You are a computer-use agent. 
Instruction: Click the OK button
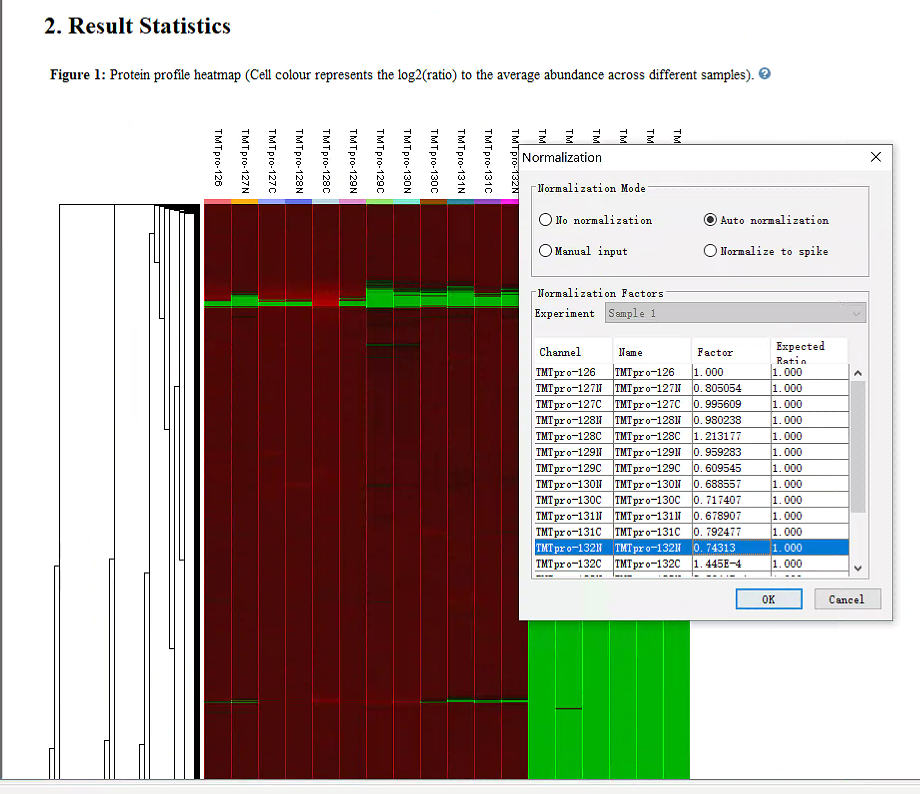768,599
